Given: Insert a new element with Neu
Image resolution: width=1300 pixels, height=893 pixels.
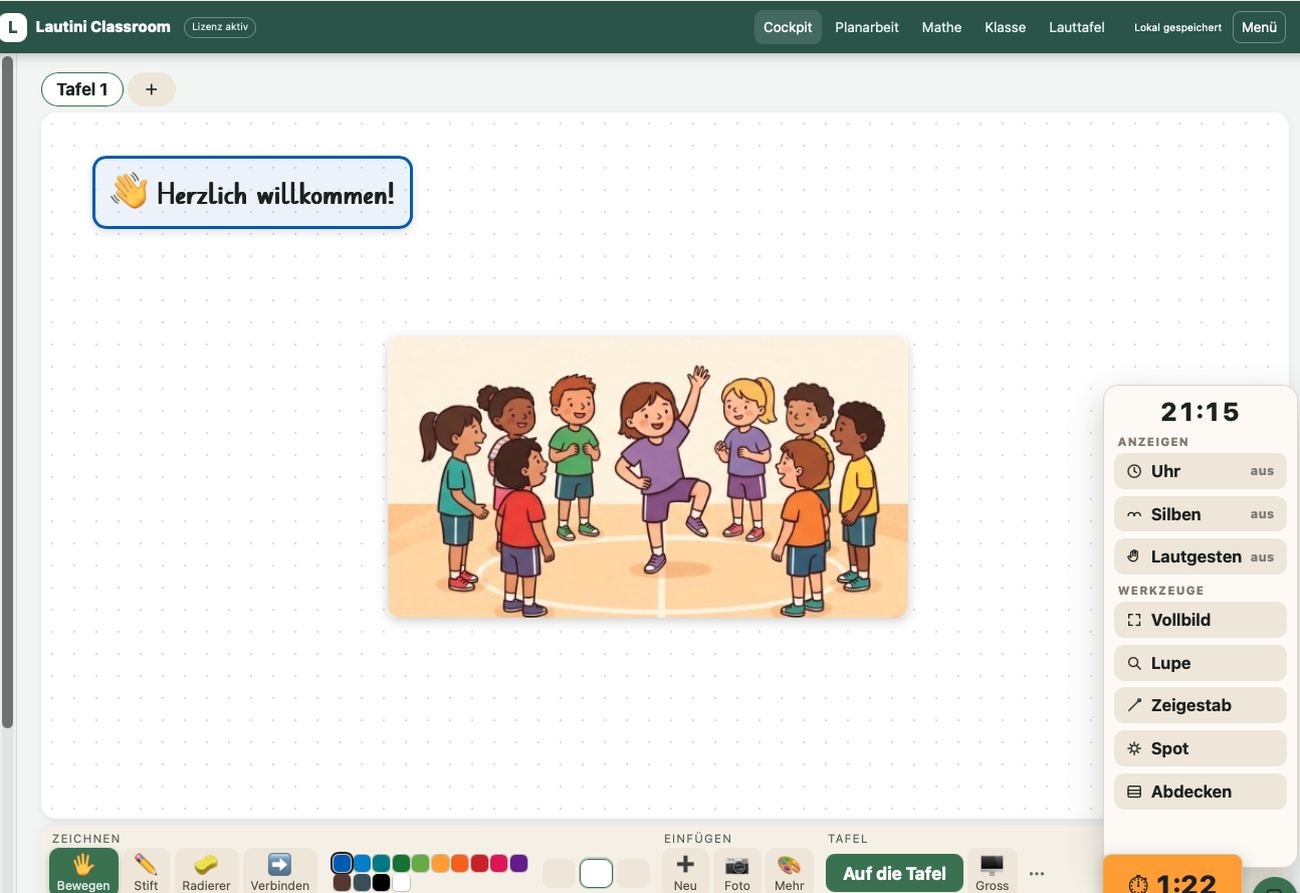Looking at the screenshot, I should tap(685, 871).
